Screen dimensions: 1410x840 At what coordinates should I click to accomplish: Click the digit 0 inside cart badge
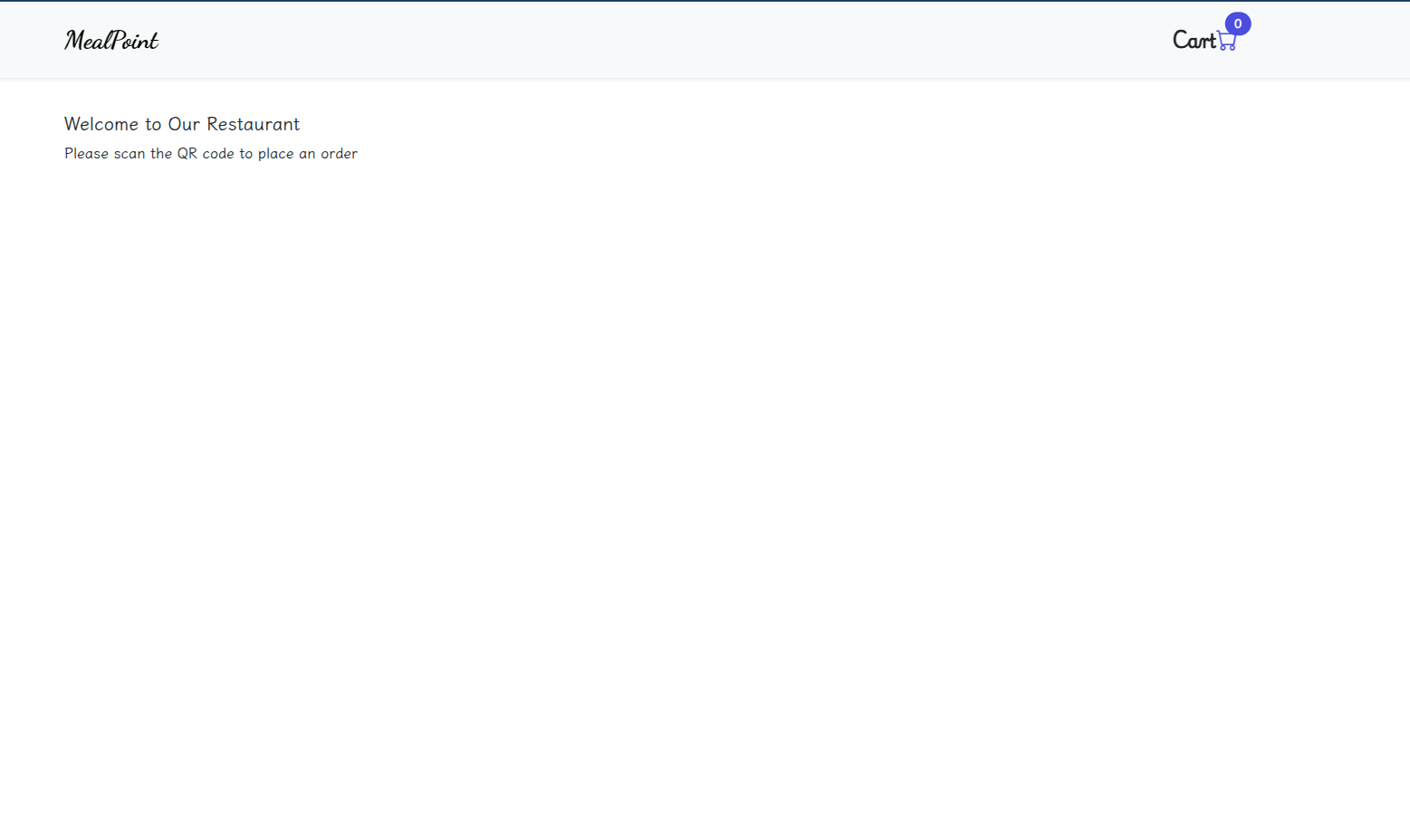1238,24
